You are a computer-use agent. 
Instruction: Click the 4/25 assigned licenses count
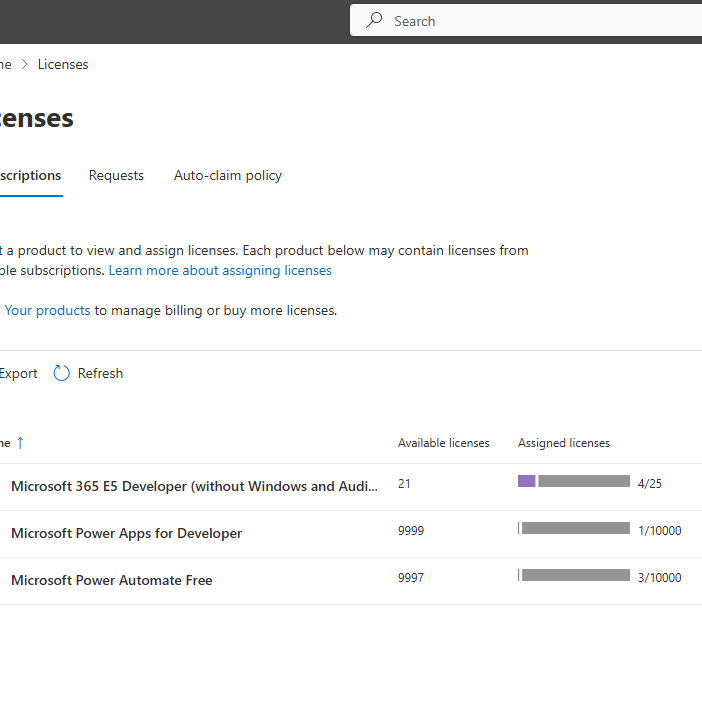coord(649,484)
